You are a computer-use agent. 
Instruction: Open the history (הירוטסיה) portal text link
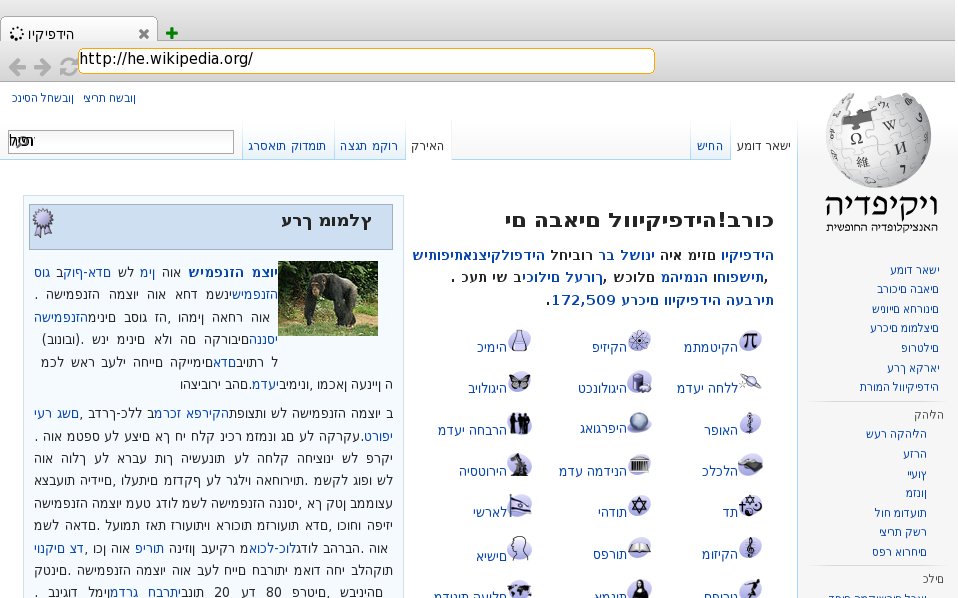click(483, 471)
